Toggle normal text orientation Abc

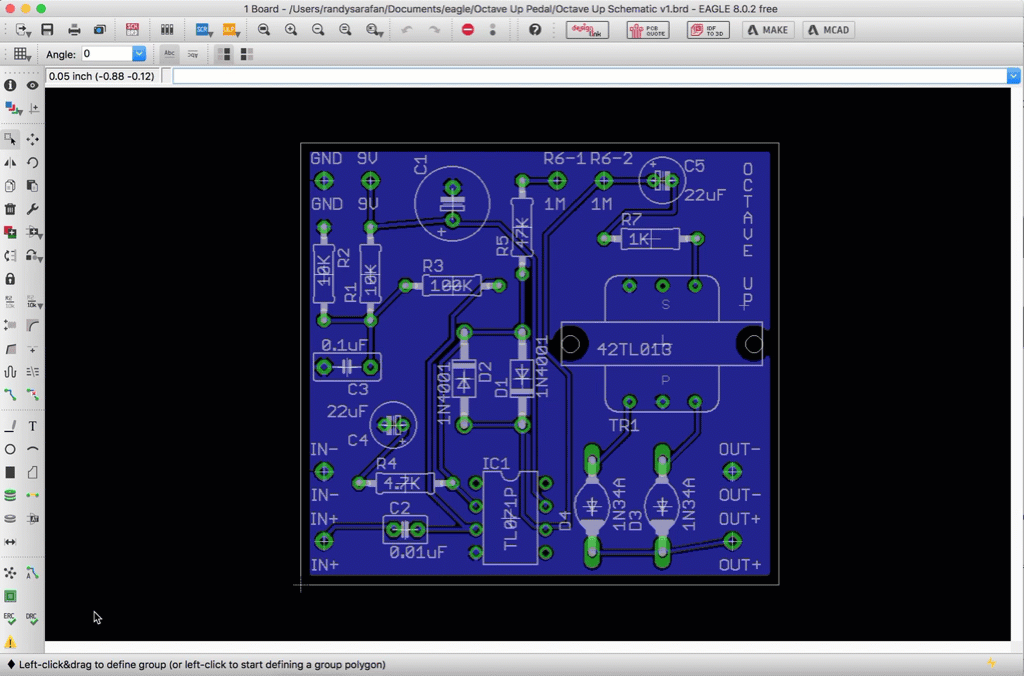(x=169, y=54)
